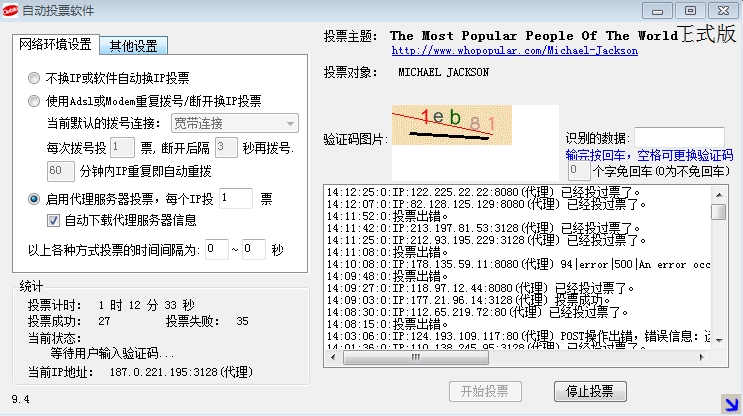
Task: Click the 识别的数据 captcha input field
Action: coord(679,138)
